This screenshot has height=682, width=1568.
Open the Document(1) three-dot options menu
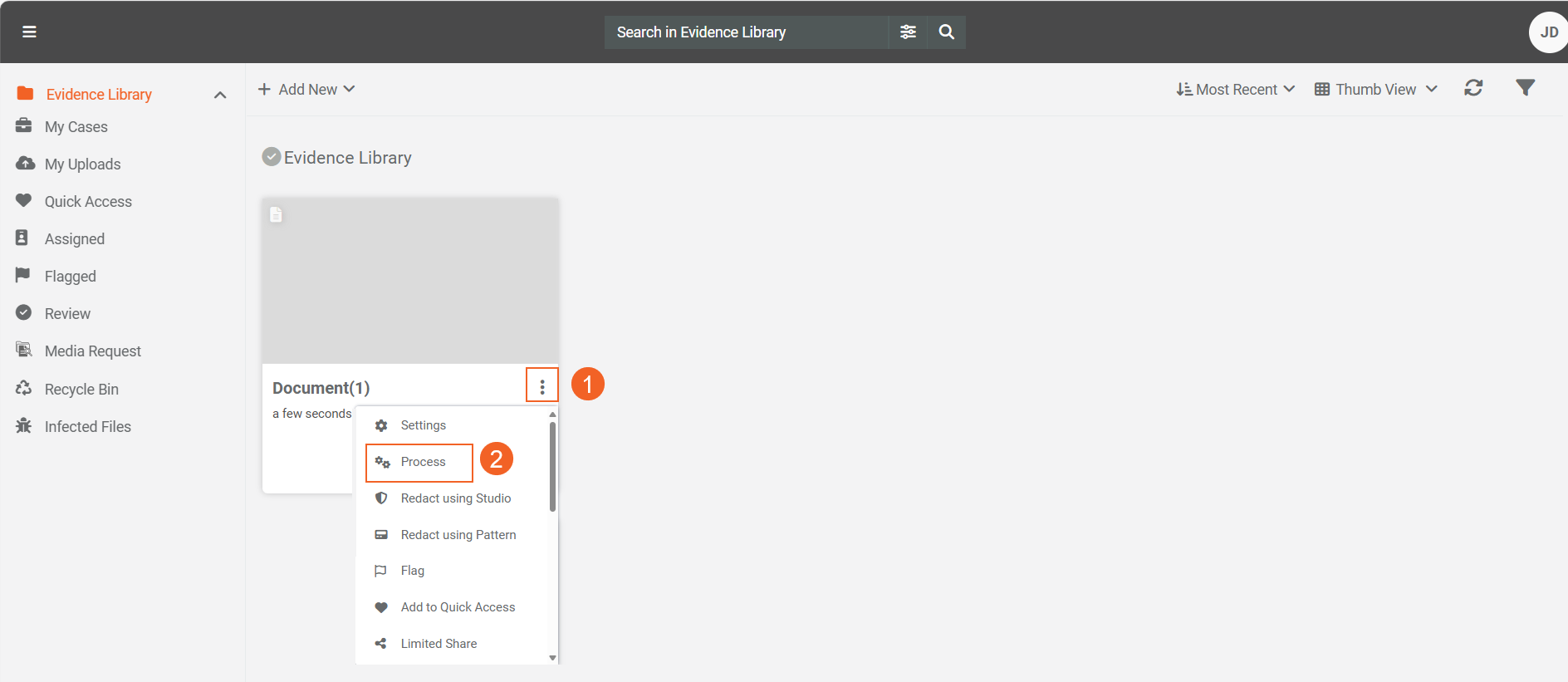pyautogui.click(x=542, y=386)
